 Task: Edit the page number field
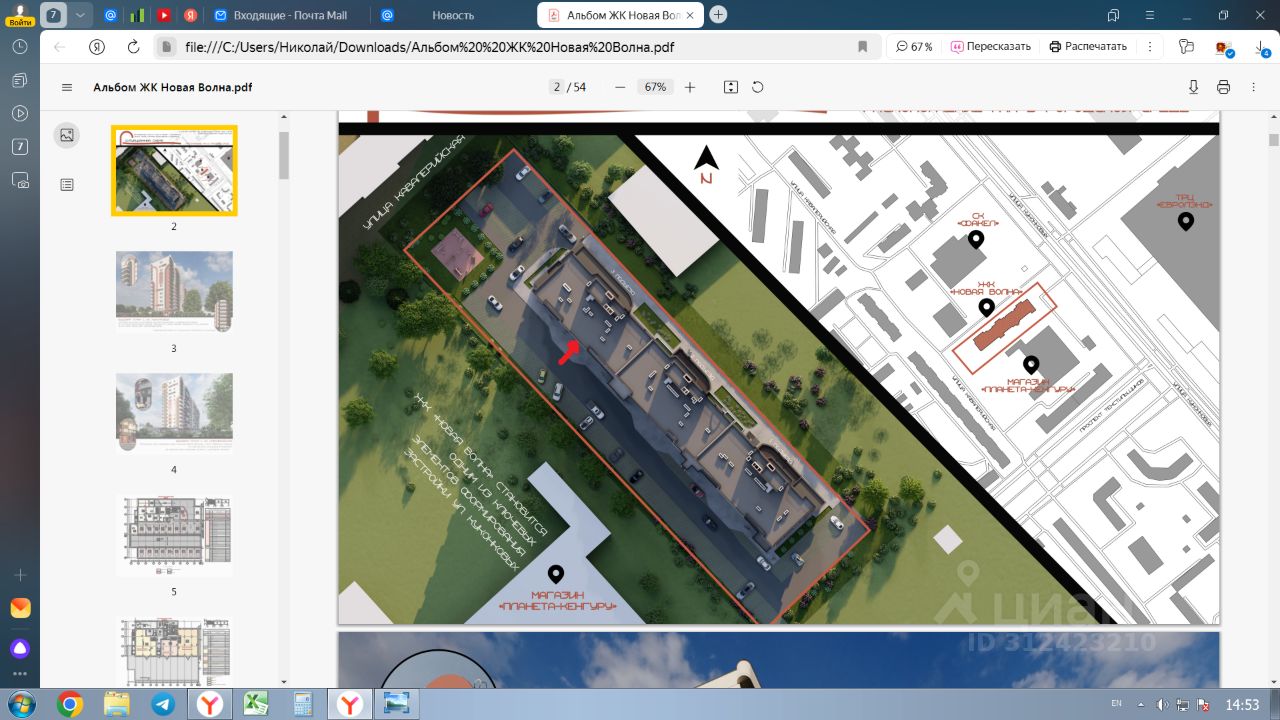[557, 87]
